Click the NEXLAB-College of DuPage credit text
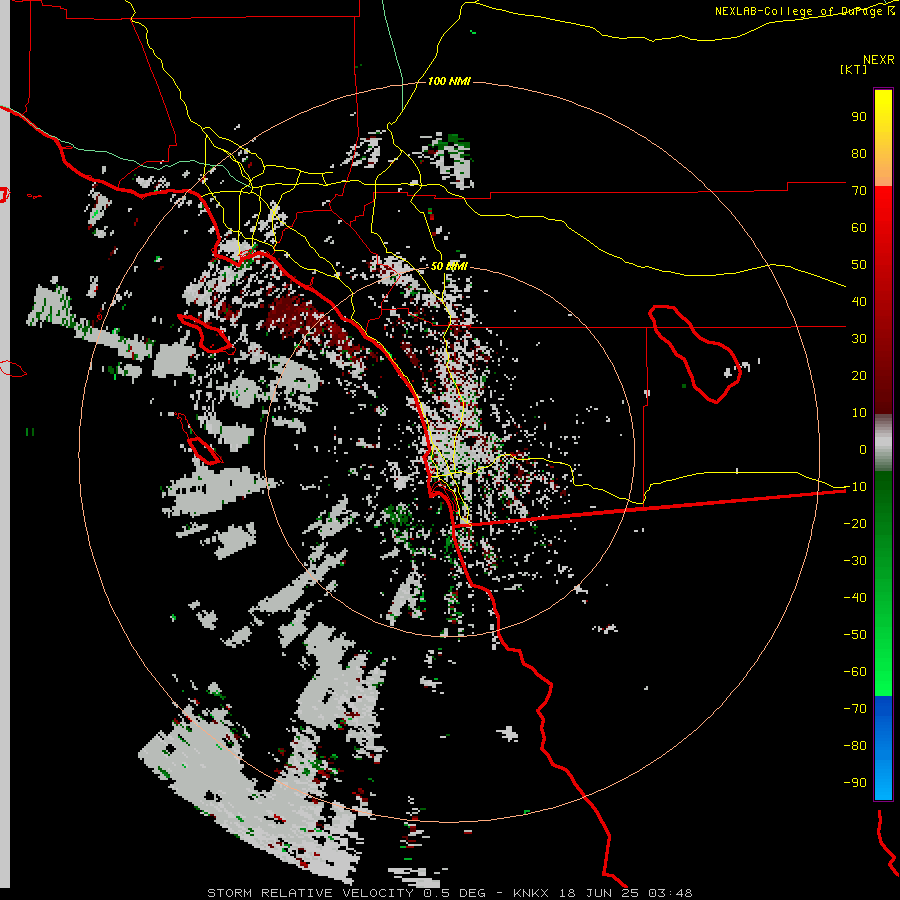The image size is (900, 900). pos(805,11)
